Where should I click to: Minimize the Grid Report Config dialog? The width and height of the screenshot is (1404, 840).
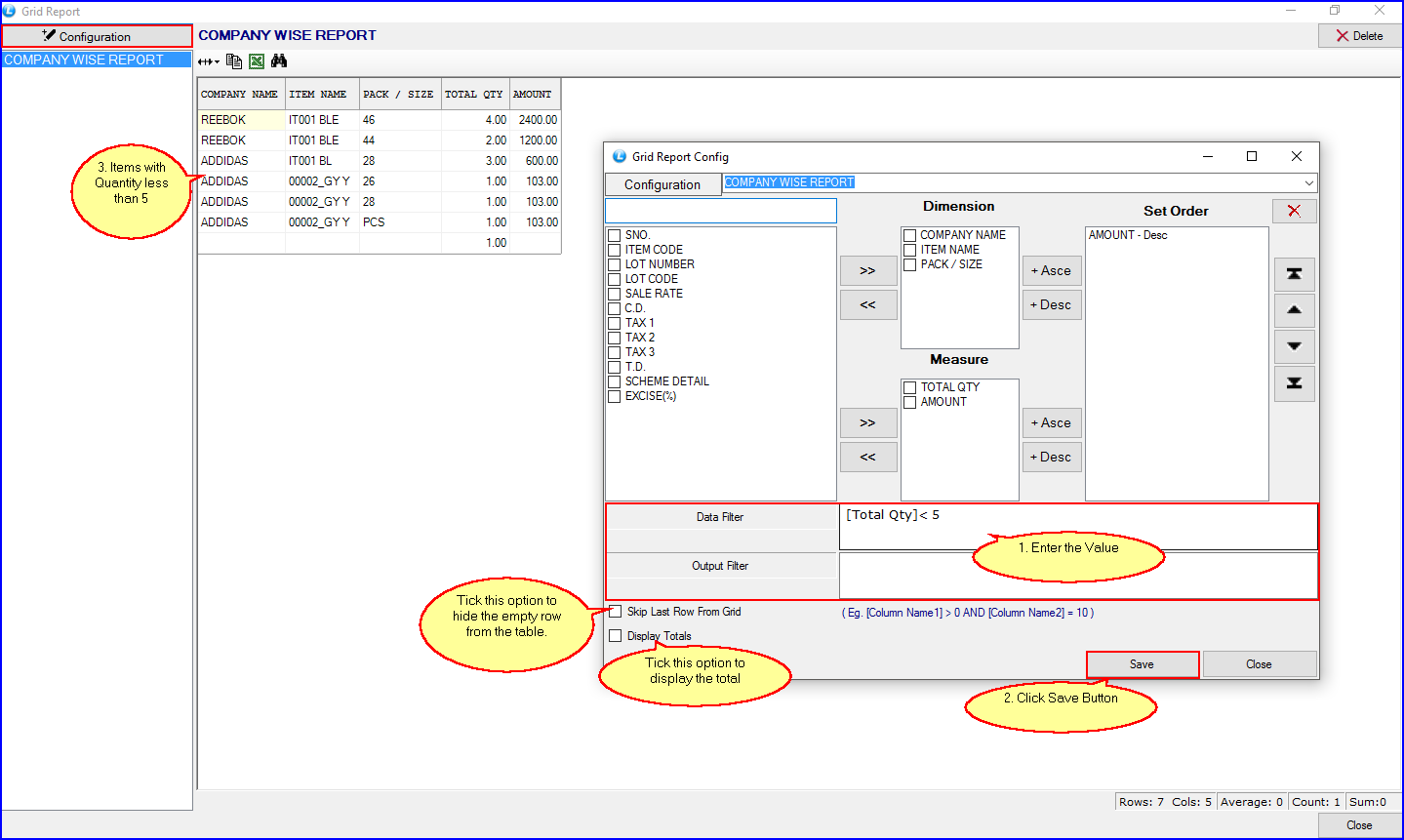(x=1208, y=156)
